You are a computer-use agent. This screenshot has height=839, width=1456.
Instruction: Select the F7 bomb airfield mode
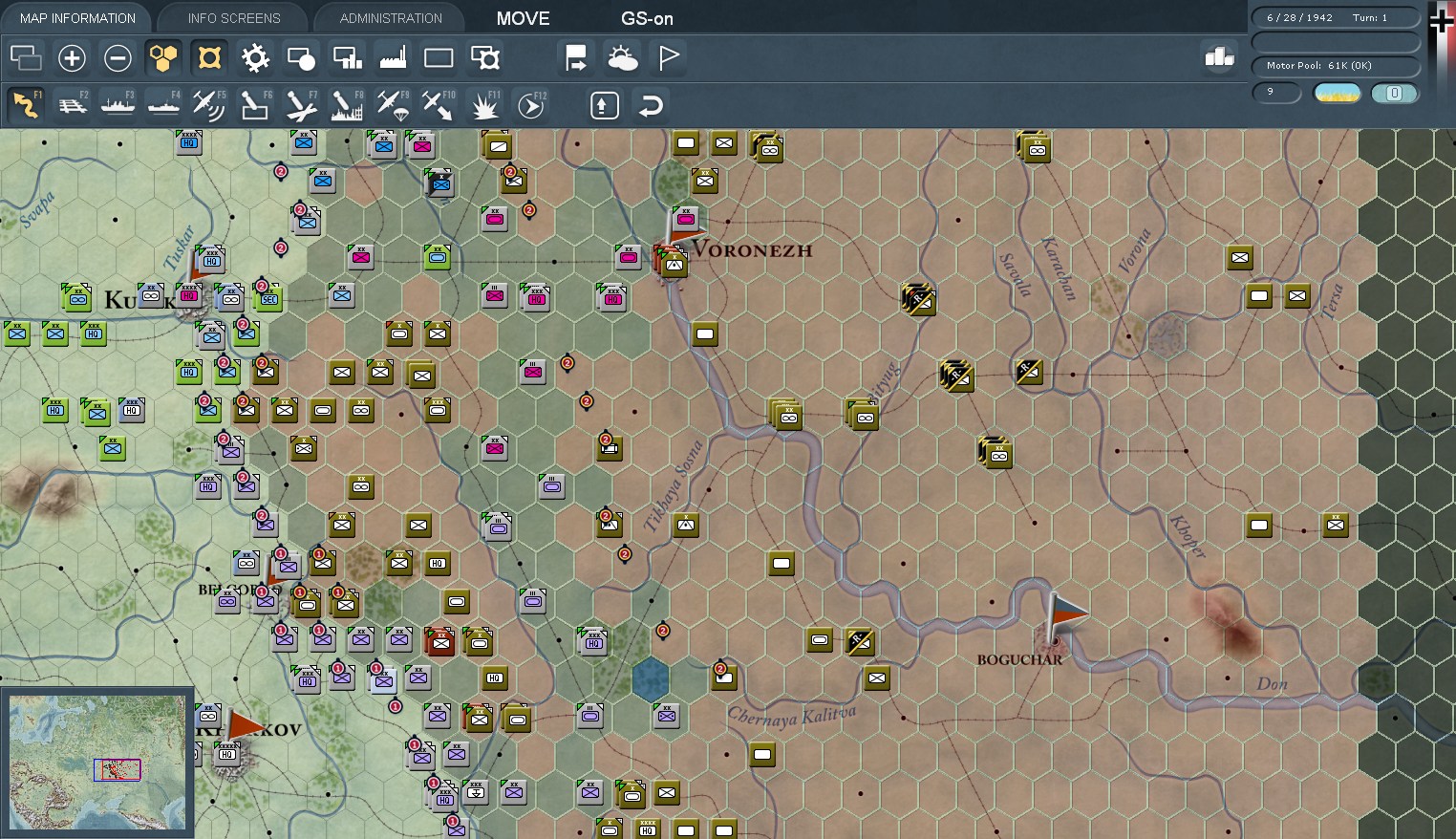pos(301,104)
